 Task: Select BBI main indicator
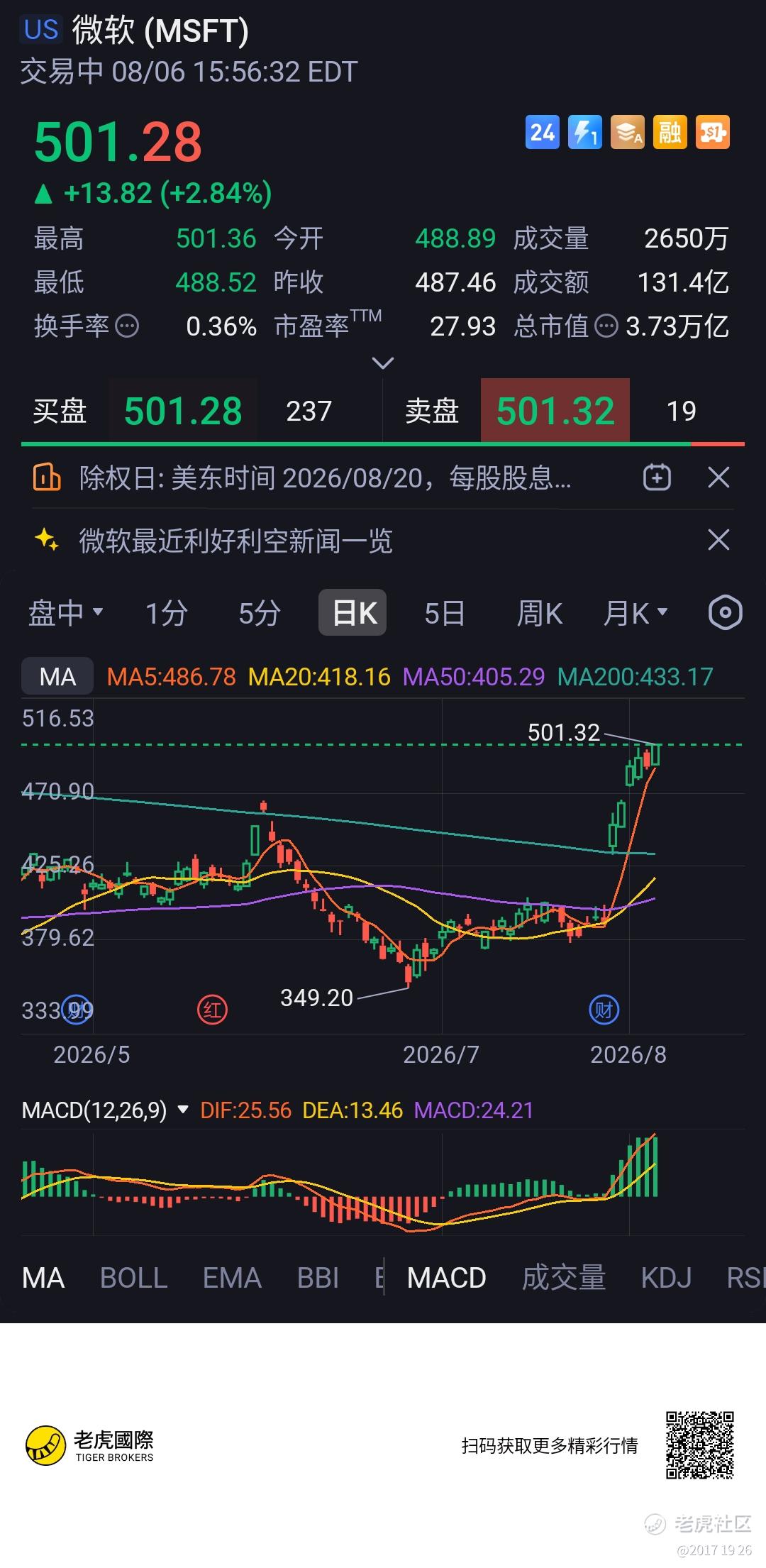coord(318,1278)
